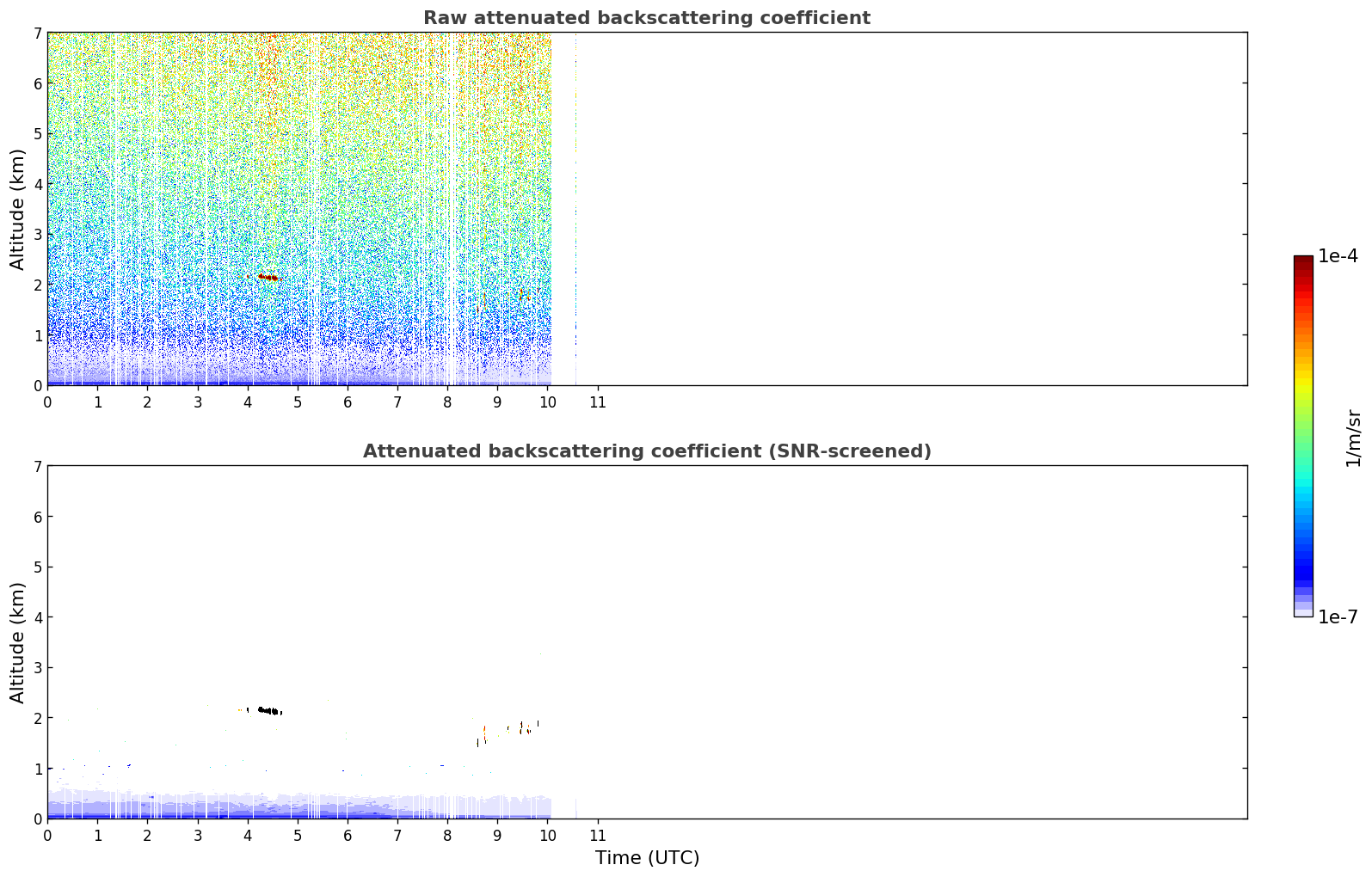Screen dimensions: 1372x877
Task: Click altitude tick 7 on the top plot
Action: click(37, 33)
